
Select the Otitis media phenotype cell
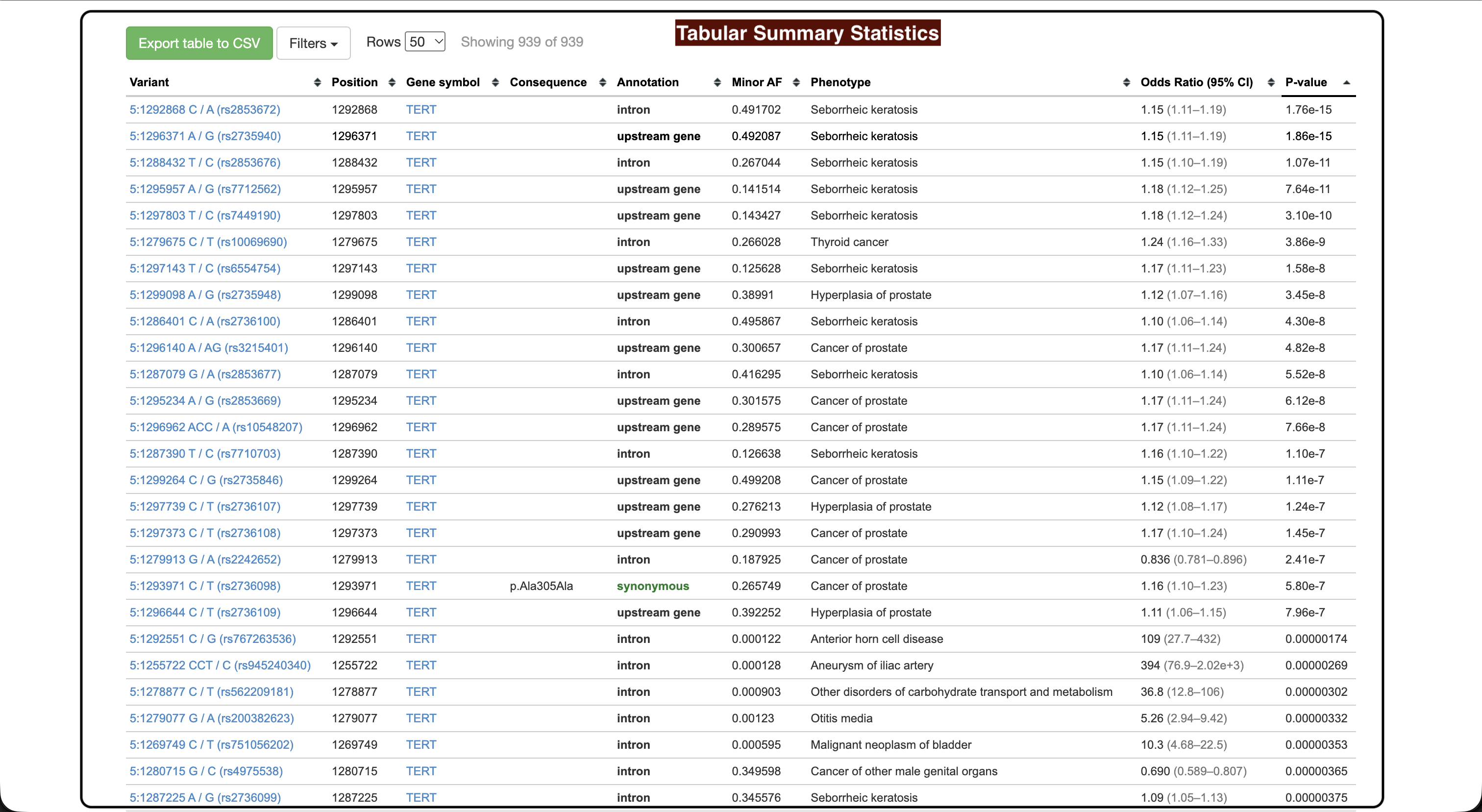click(841, 718)
